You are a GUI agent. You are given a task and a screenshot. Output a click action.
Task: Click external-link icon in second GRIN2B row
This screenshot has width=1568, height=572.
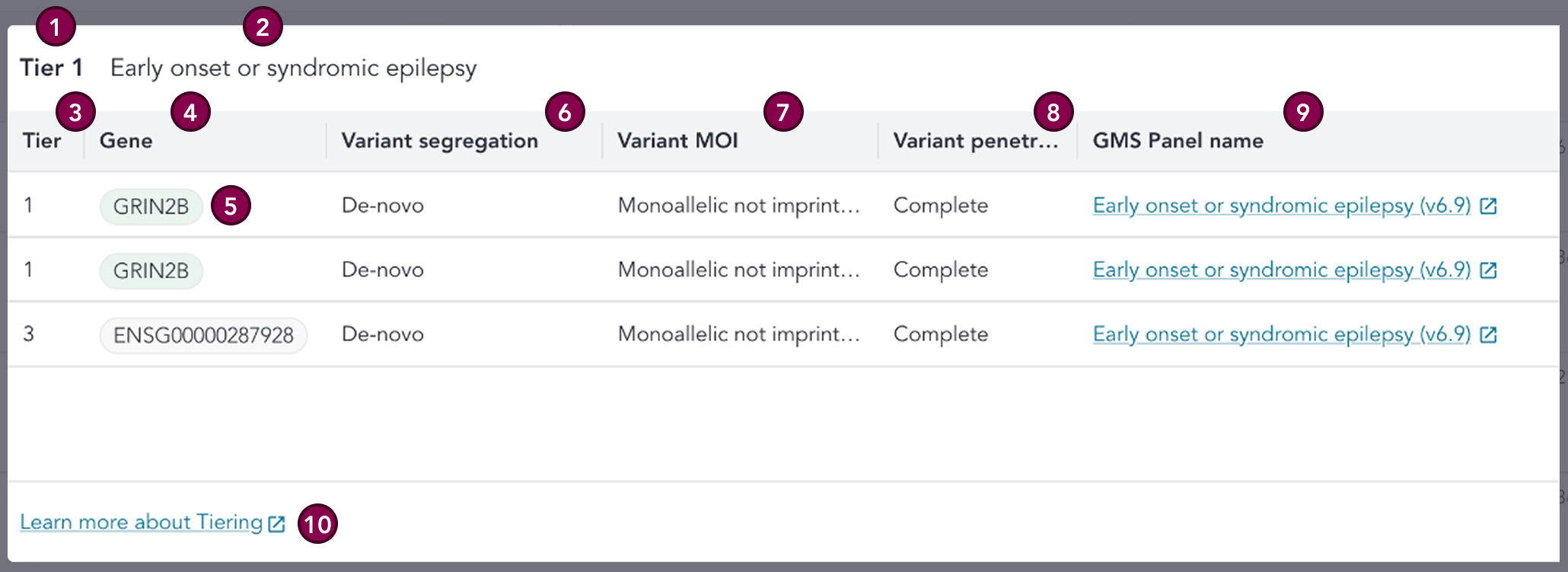pos(1488,270)
